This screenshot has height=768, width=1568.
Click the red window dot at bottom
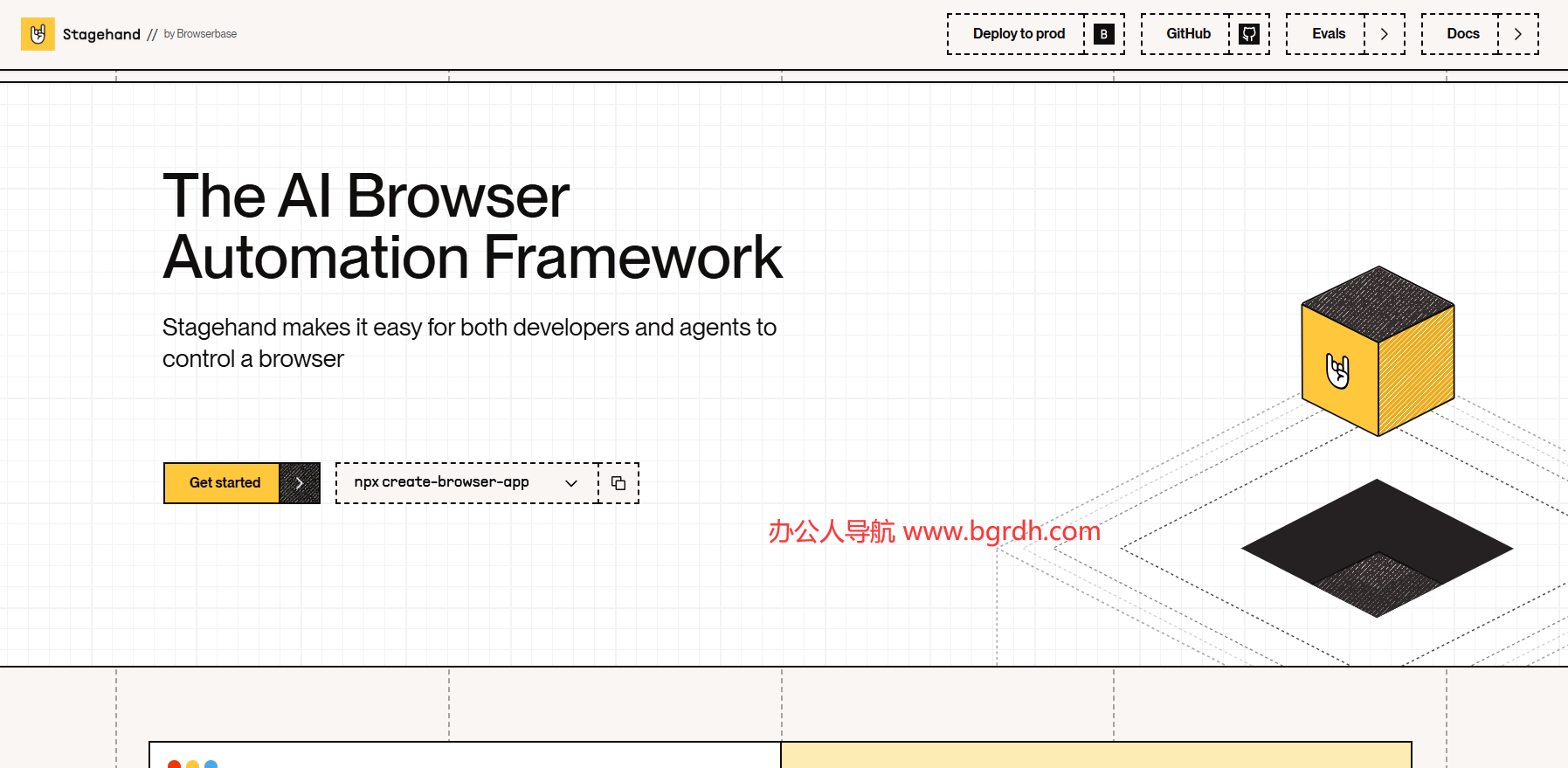coord(174,765)
